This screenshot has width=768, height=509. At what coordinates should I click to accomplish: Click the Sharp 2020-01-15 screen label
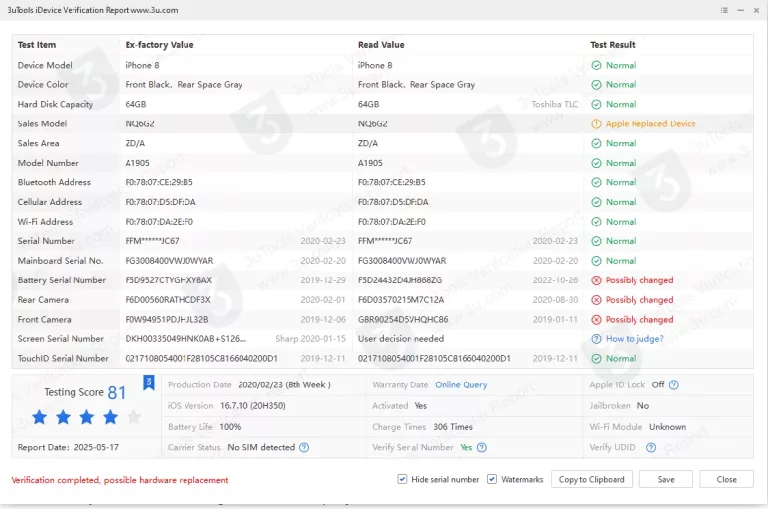coord(311,339)
